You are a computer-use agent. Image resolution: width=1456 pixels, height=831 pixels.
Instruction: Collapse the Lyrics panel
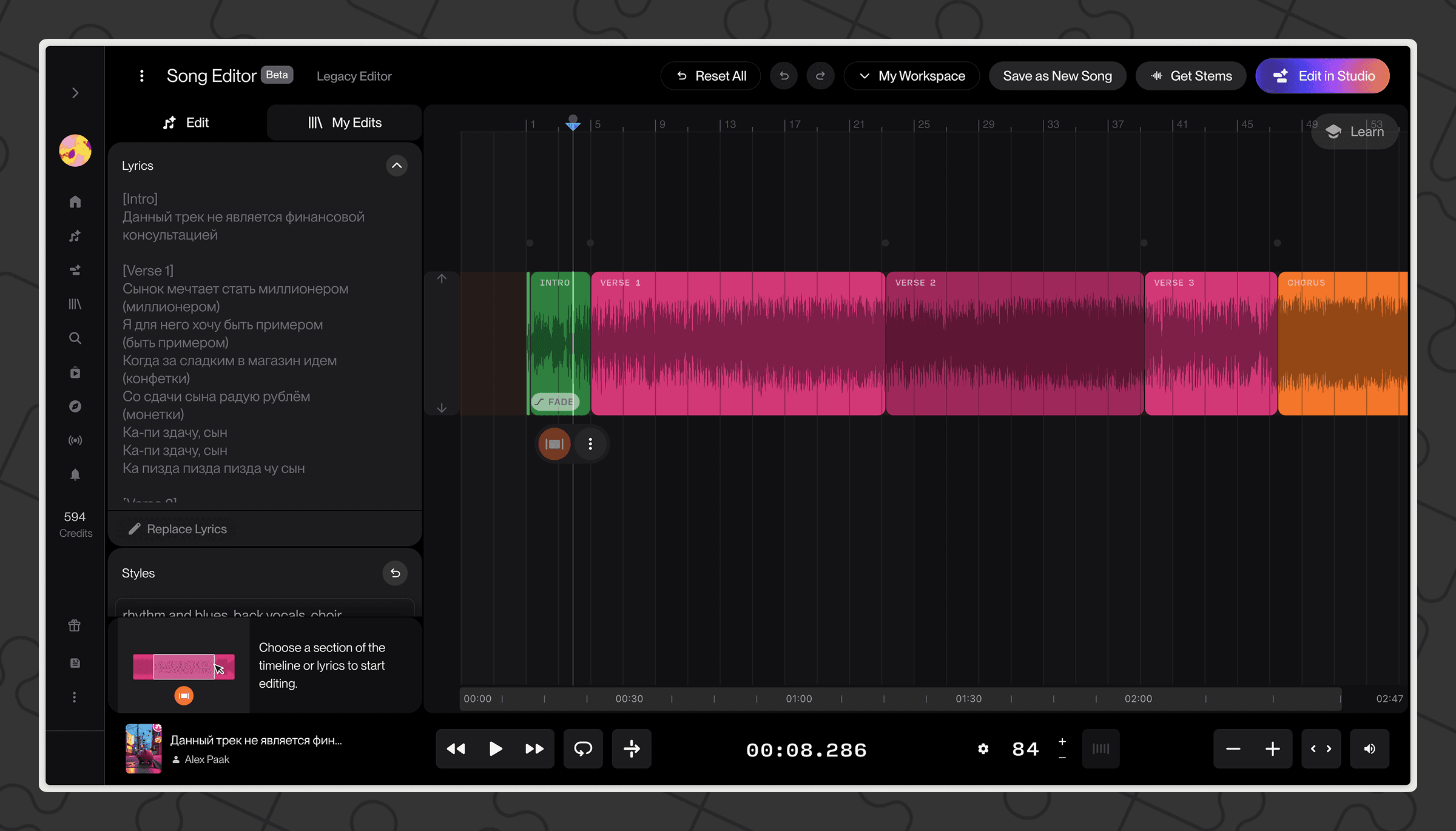point(397,165)
